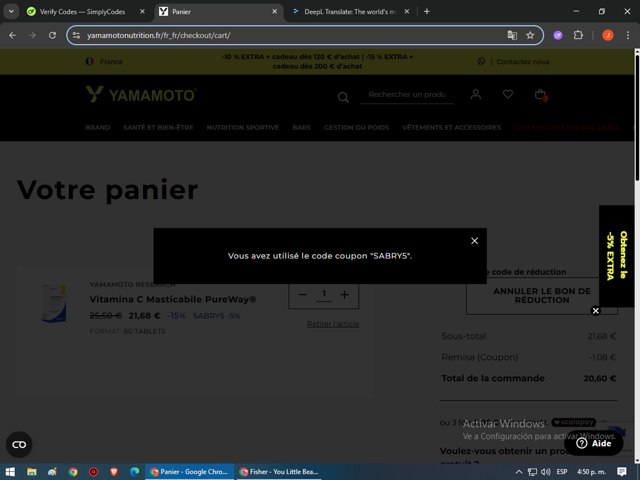Open the Brave browser taskbar icon
The width and height of the screenshot is (640, 480).
click(x=114, y=472)
